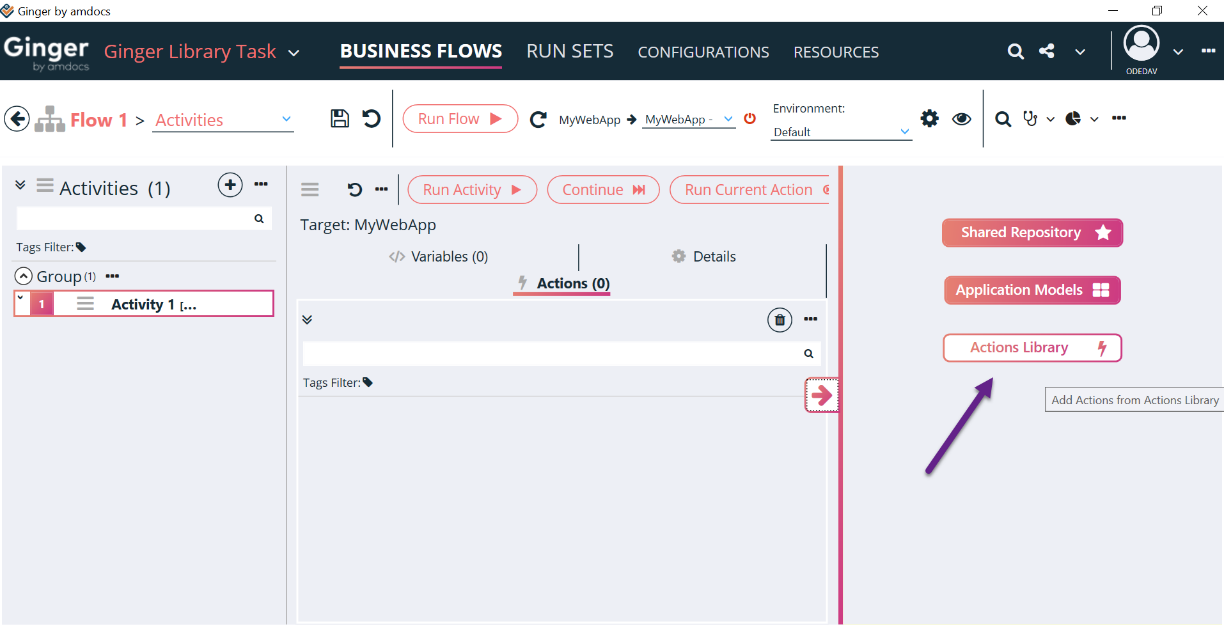Open the Group row ellipsis menu
This screenshot has width=1224, height=626.
(112, 276)
